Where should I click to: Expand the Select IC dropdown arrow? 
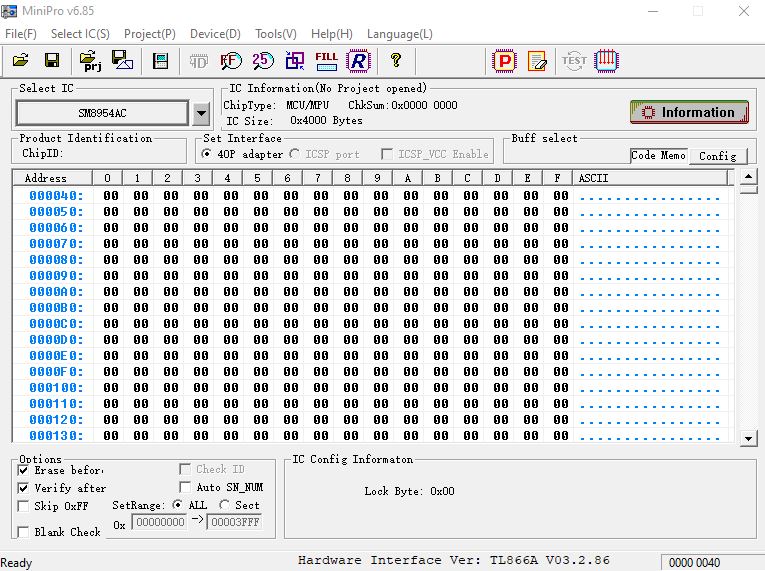pyautogui.click(x=201, y=113)
